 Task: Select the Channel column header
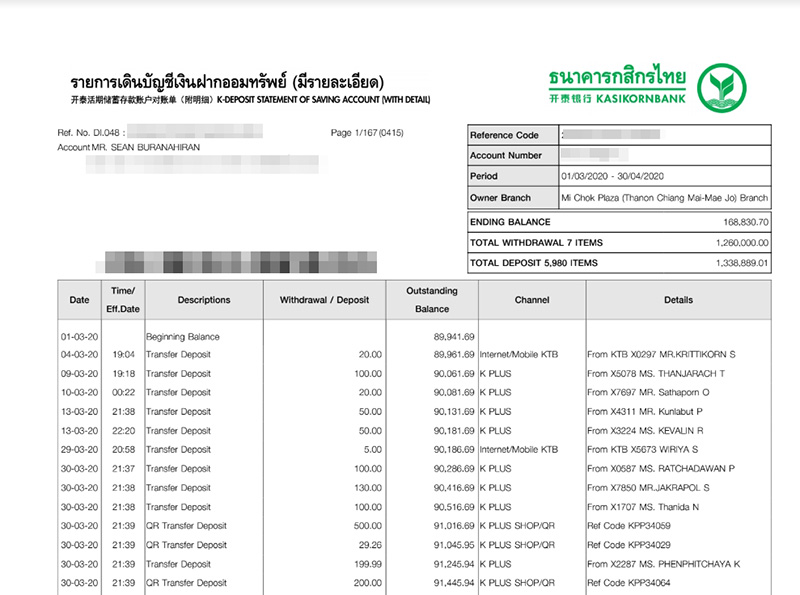click(x=532, y=300)
